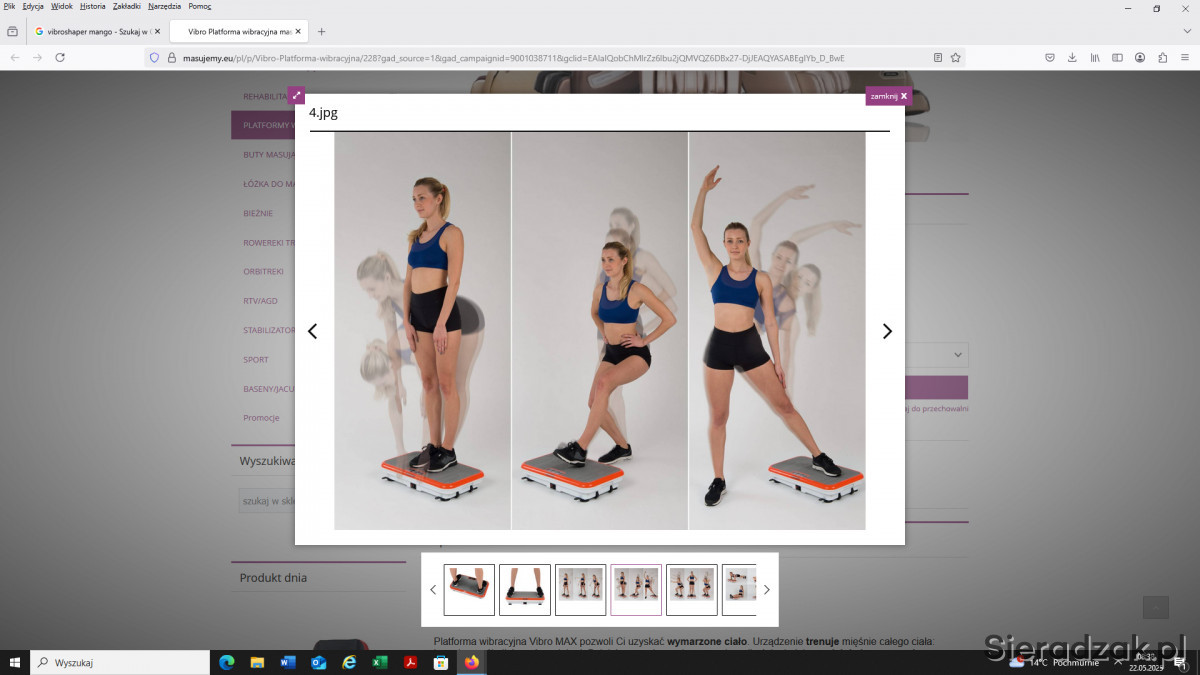Viewport: 1200px width, 675px height.
Task: Open the Firefox downloads panel
Action: 1072,58
